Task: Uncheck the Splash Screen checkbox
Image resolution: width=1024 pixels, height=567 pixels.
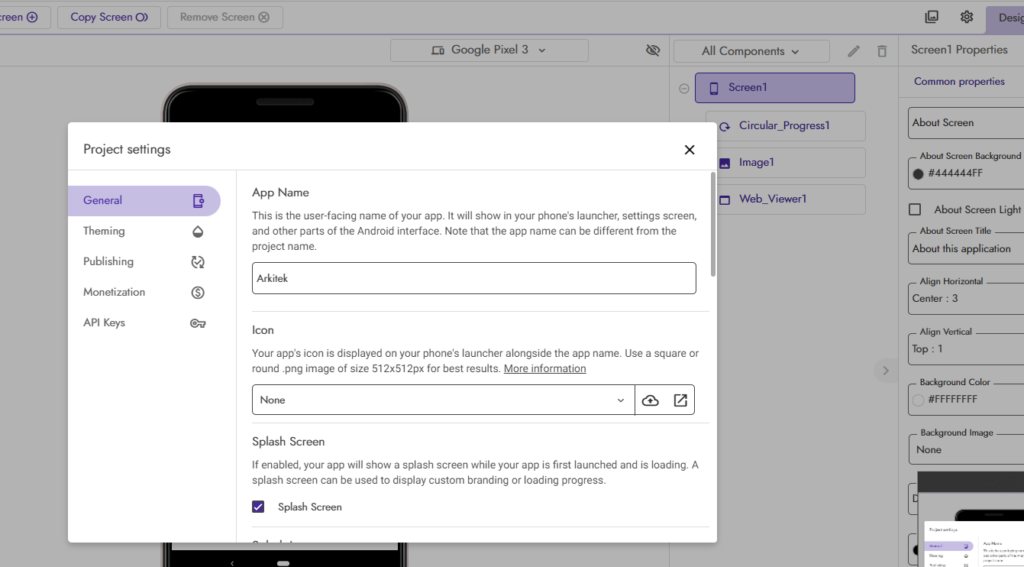Action: pos(259,507)
